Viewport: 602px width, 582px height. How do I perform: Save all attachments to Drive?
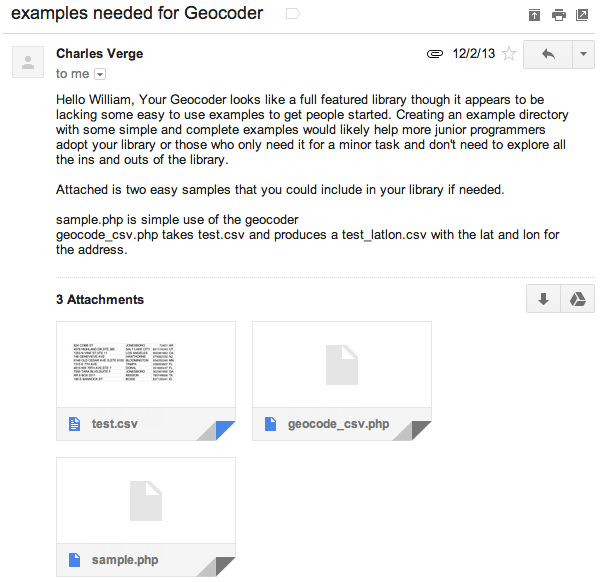coord(577,300)
